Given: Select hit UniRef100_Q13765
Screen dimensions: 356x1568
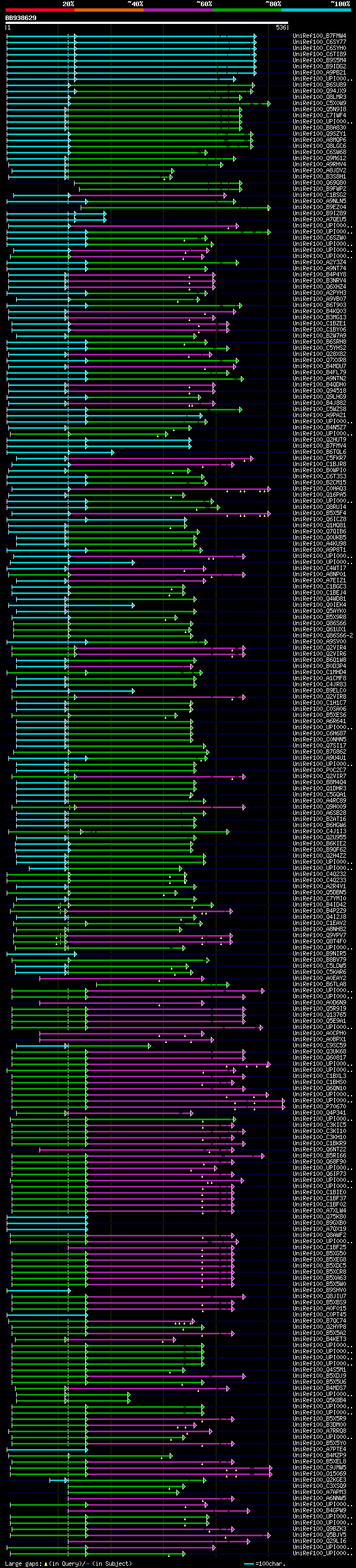Looking at the screenshot, I should [319, 1015].
